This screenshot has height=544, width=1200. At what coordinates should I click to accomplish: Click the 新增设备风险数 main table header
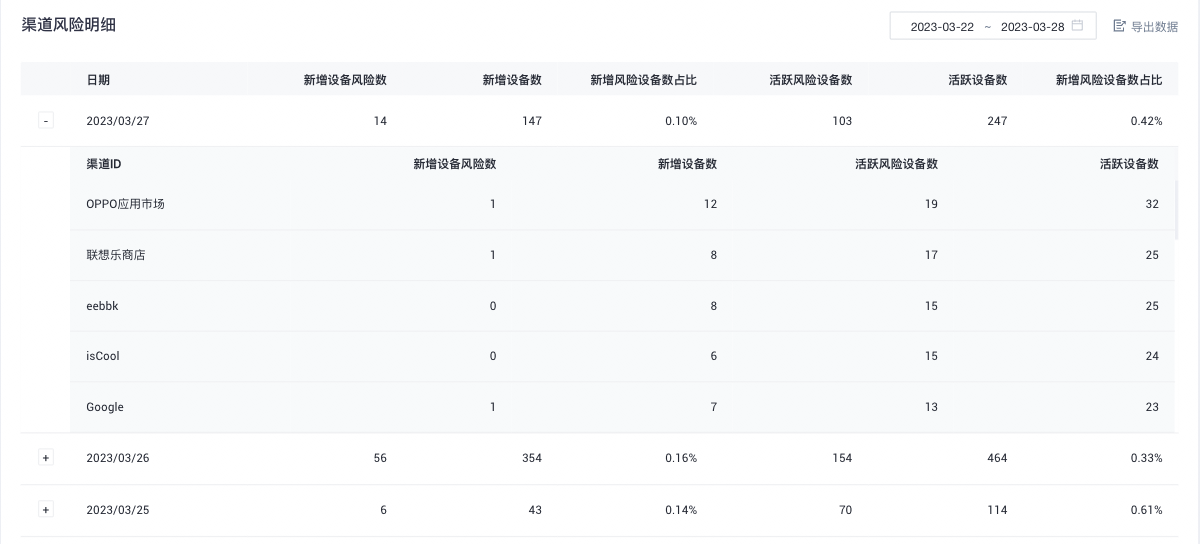[x=345, y=80]
